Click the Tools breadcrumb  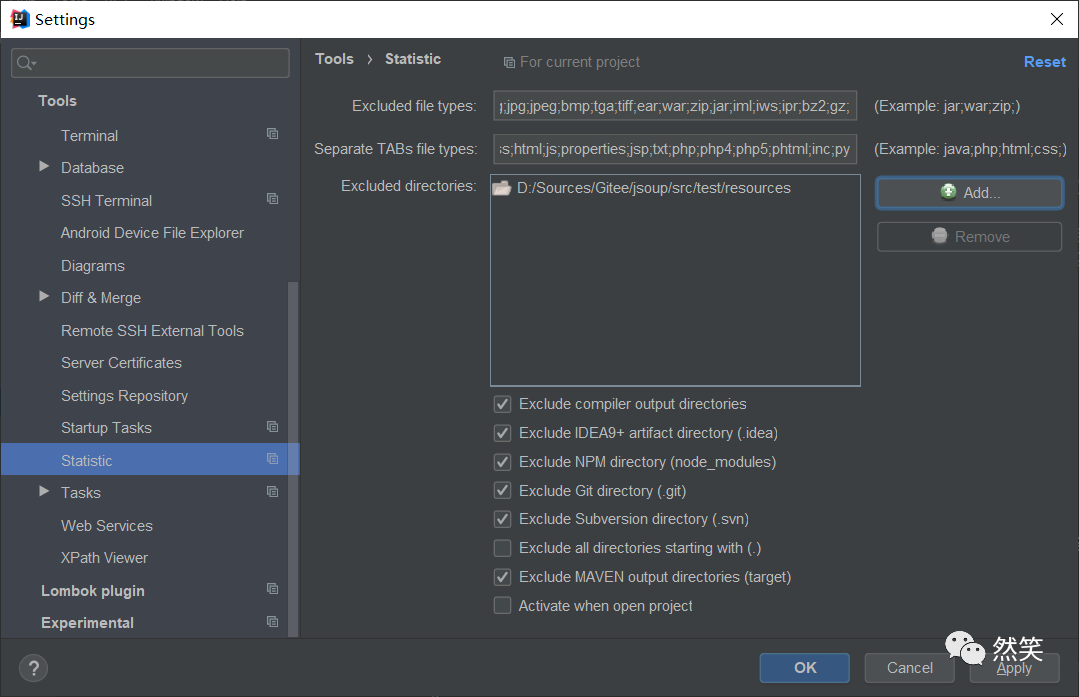[334, 59]
